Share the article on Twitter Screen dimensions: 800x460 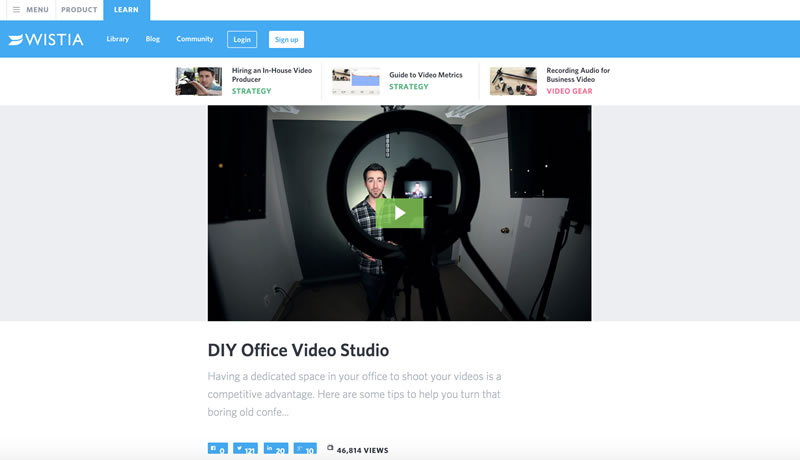point(246,450)
